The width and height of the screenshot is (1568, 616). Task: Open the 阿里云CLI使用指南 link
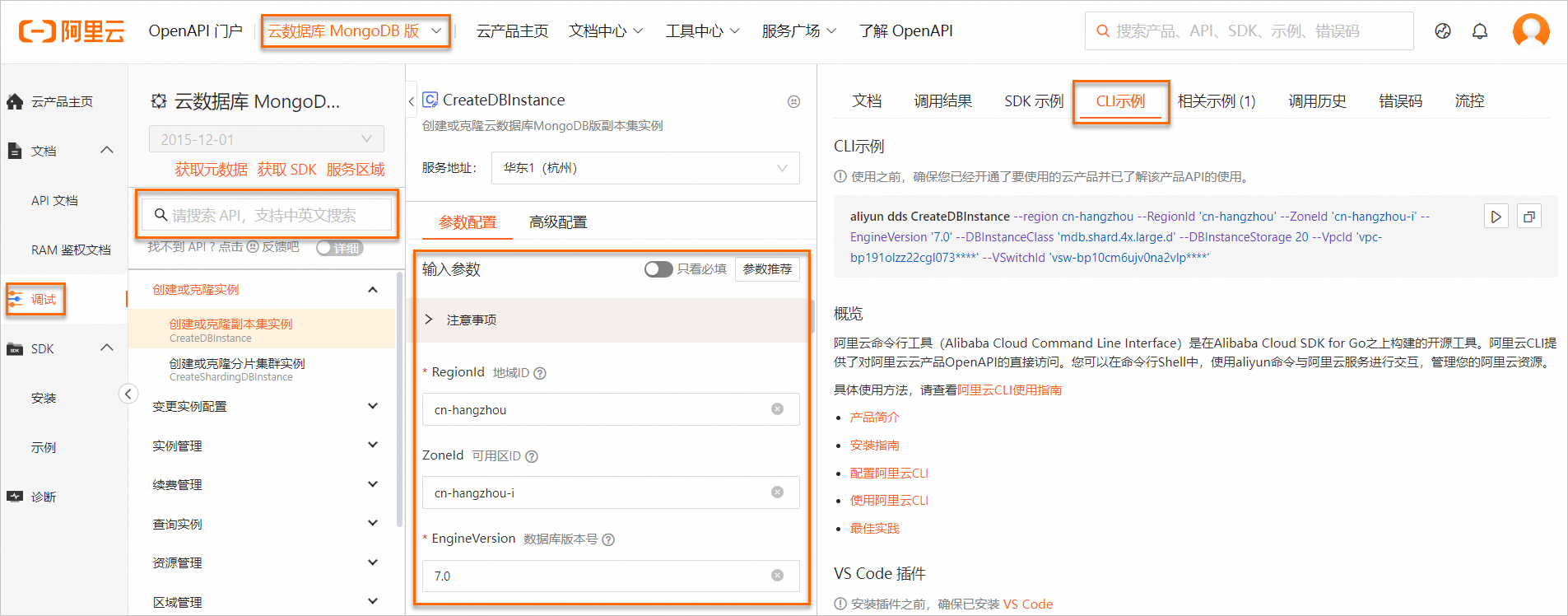pyautogui.click(x=1009, y=390)
